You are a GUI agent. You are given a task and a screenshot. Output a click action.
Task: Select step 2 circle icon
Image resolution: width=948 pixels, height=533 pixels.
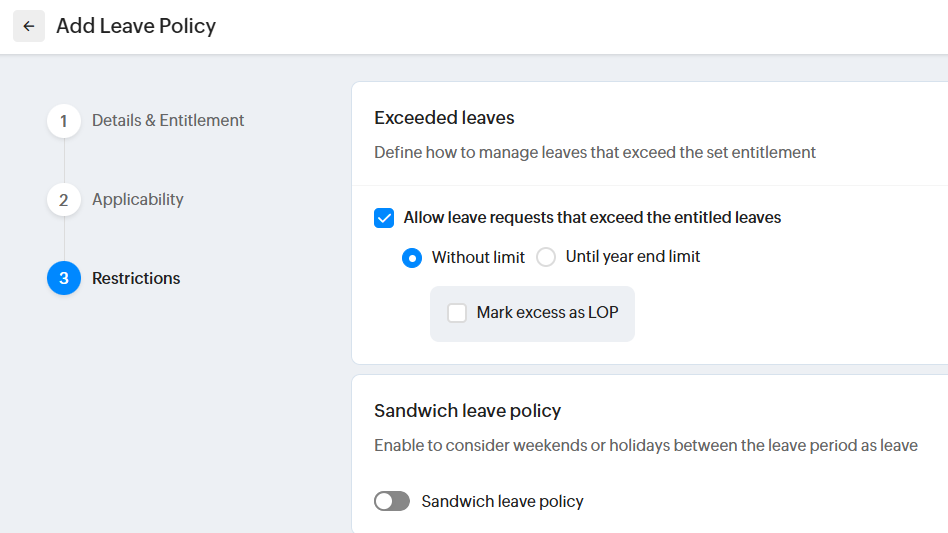(x=64, y=200)
